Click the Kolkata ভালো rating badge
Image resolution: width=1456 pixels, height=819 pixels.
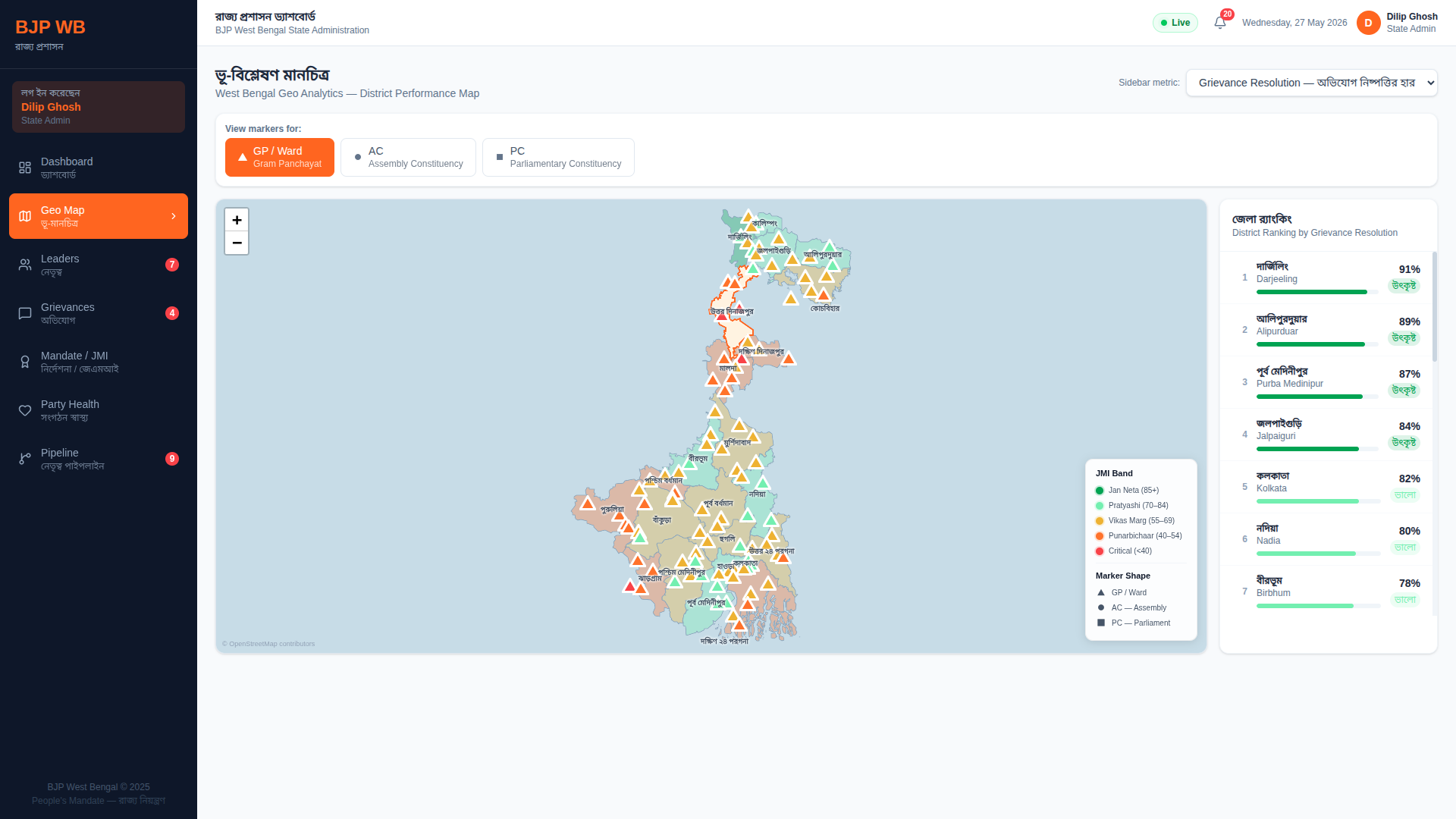pyautogui.click(x=1405, y=495)
